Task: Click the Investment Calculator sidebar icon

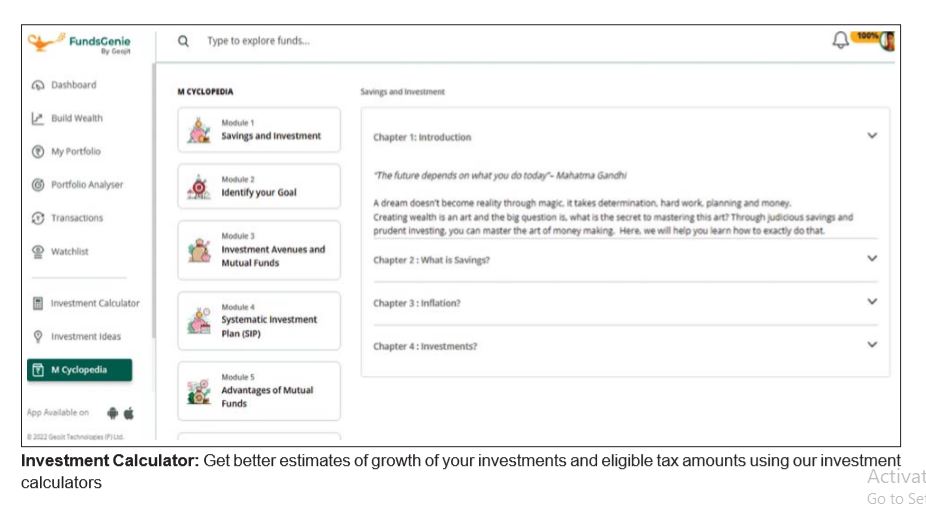Action: (x=38, y=303)
